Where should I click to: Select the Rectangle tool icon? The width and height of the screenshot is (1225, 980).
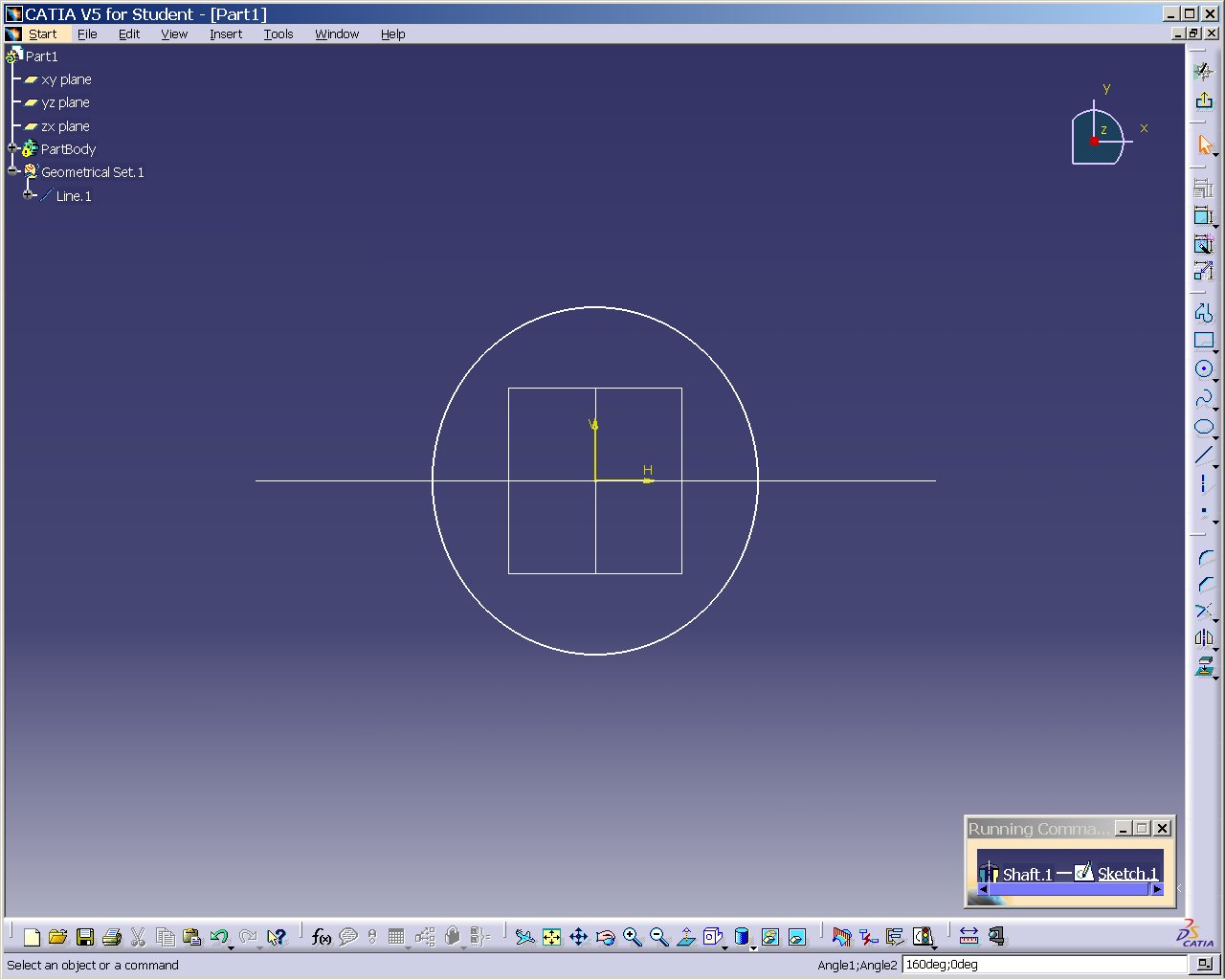click(1204, 341)
